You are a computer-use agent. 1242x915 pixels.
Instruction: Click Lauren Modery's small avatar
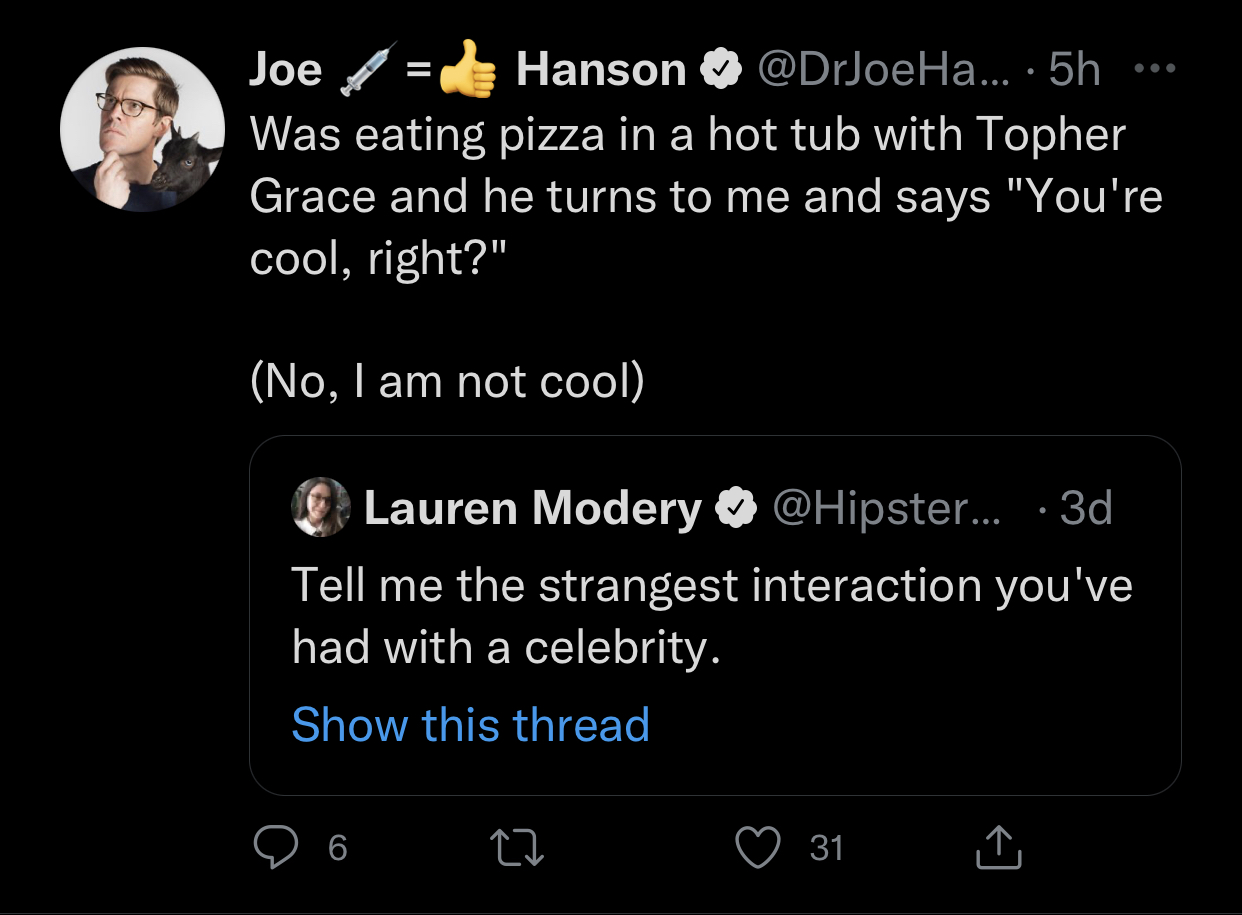click(x=320, y=507)
